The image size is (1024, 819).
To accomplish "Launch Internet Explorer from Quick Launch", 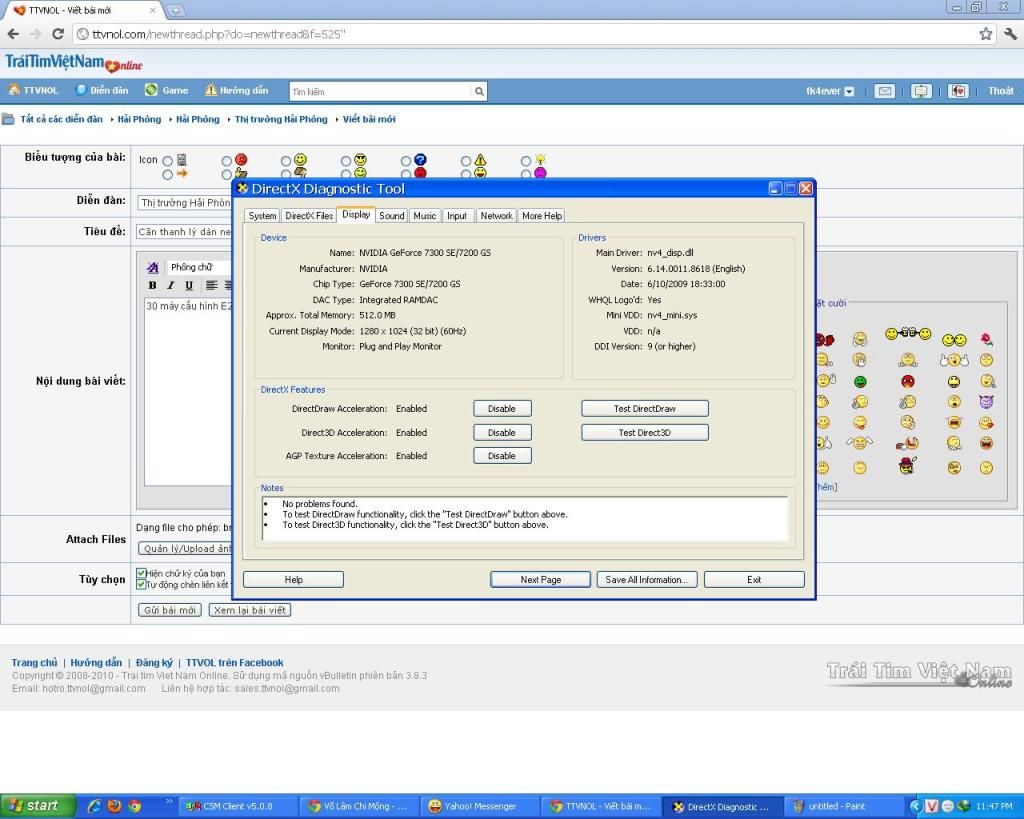I will point(94,807).
